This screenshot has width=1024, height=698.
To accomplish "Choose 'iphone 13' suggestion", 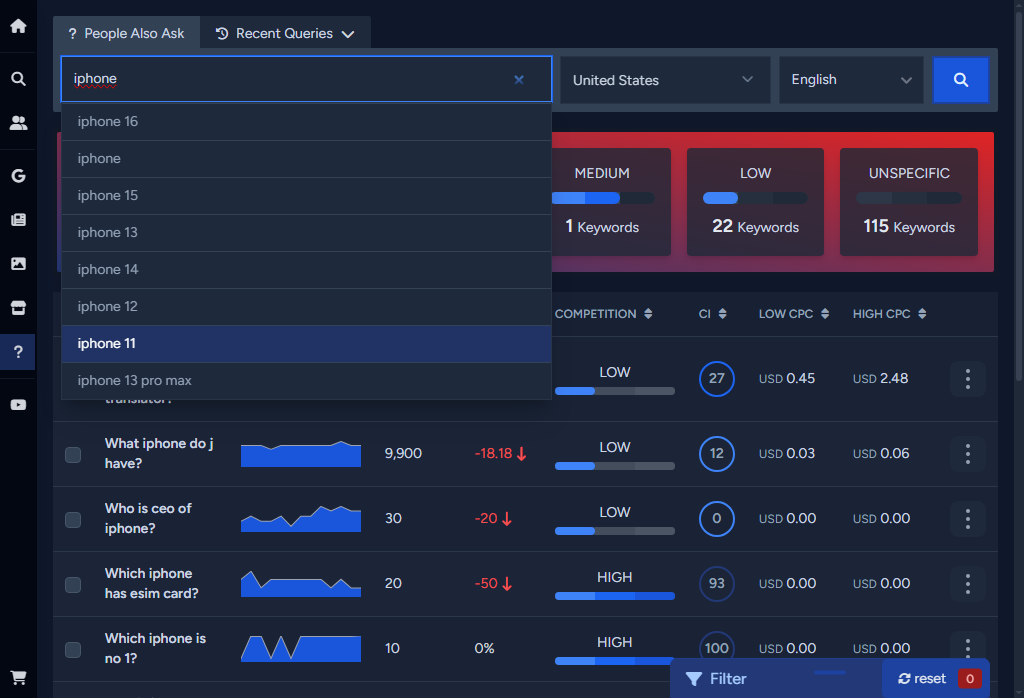I will tap(306, 232).
